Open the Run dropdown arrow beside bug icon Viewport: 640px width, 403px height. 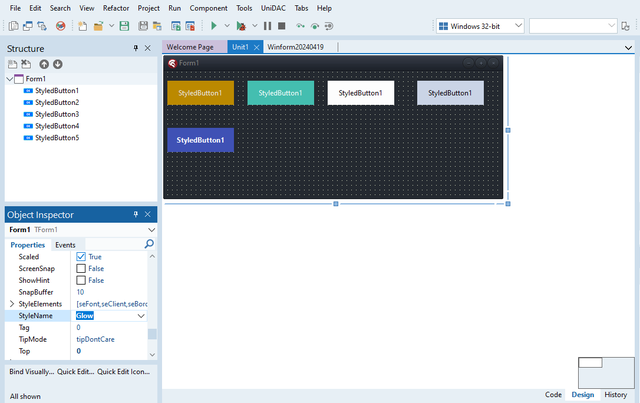coord(255,26)
